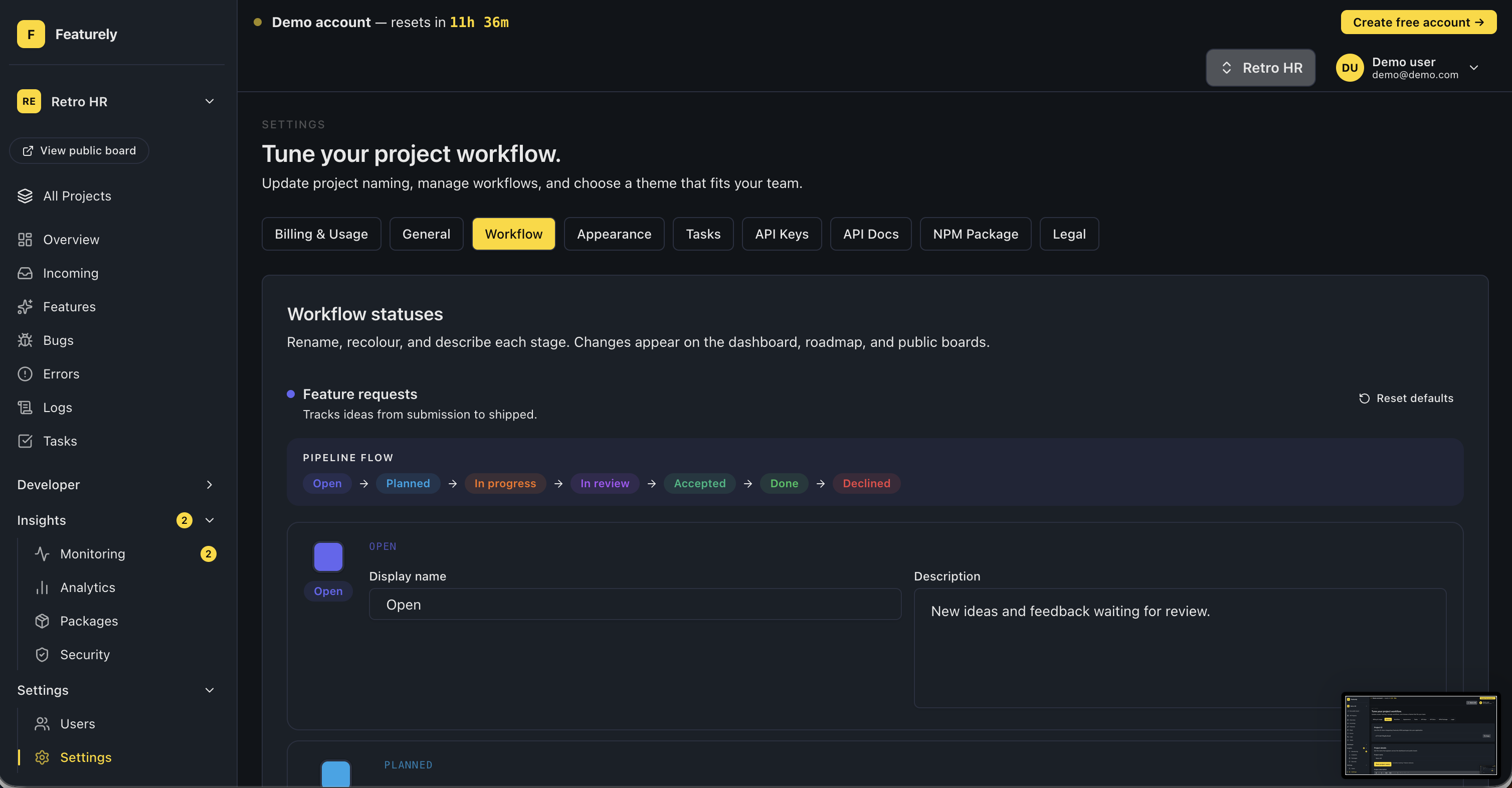
Task: Open the View public board link
Action: (x=79, y=151)
